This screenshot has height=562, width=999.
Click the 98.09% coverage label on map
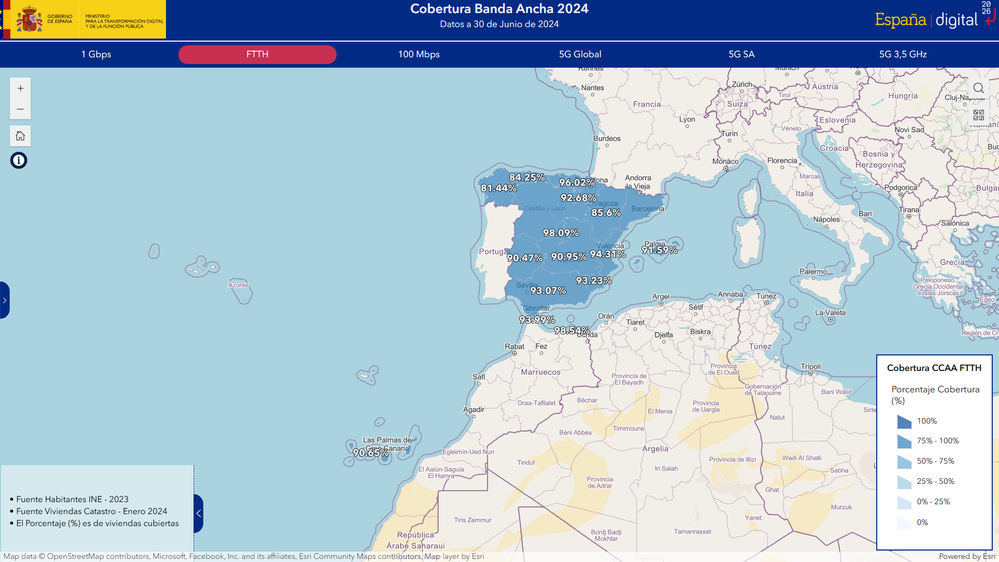pos(561,233)
